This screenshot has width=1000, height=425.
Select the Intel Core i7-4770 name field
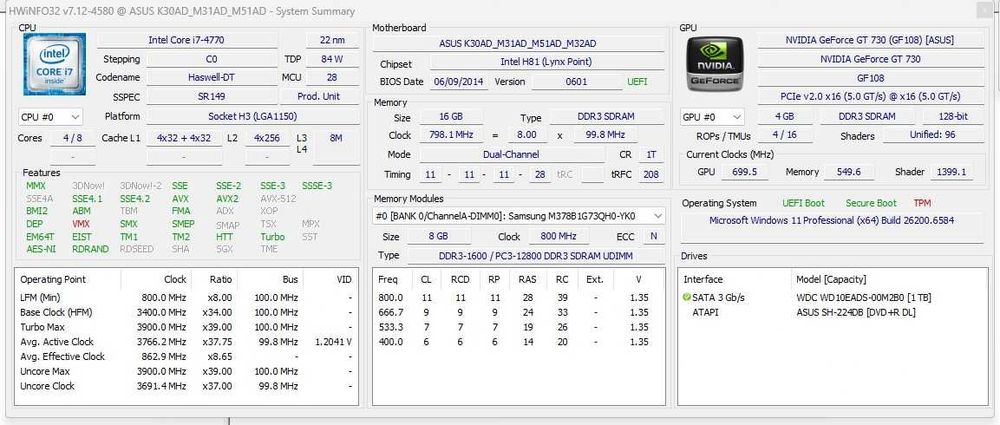186,40
